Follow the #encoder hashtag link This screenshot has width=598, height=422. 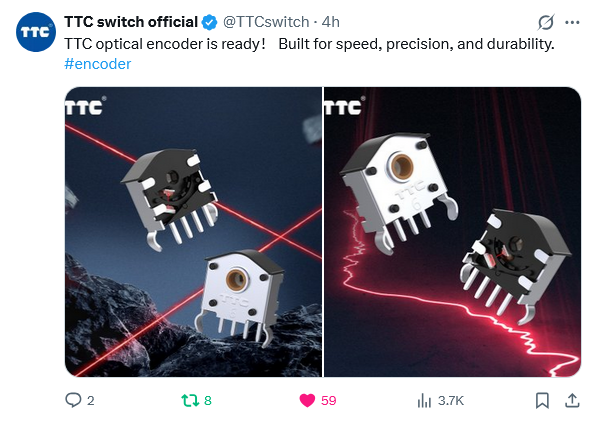pos(98,64)
